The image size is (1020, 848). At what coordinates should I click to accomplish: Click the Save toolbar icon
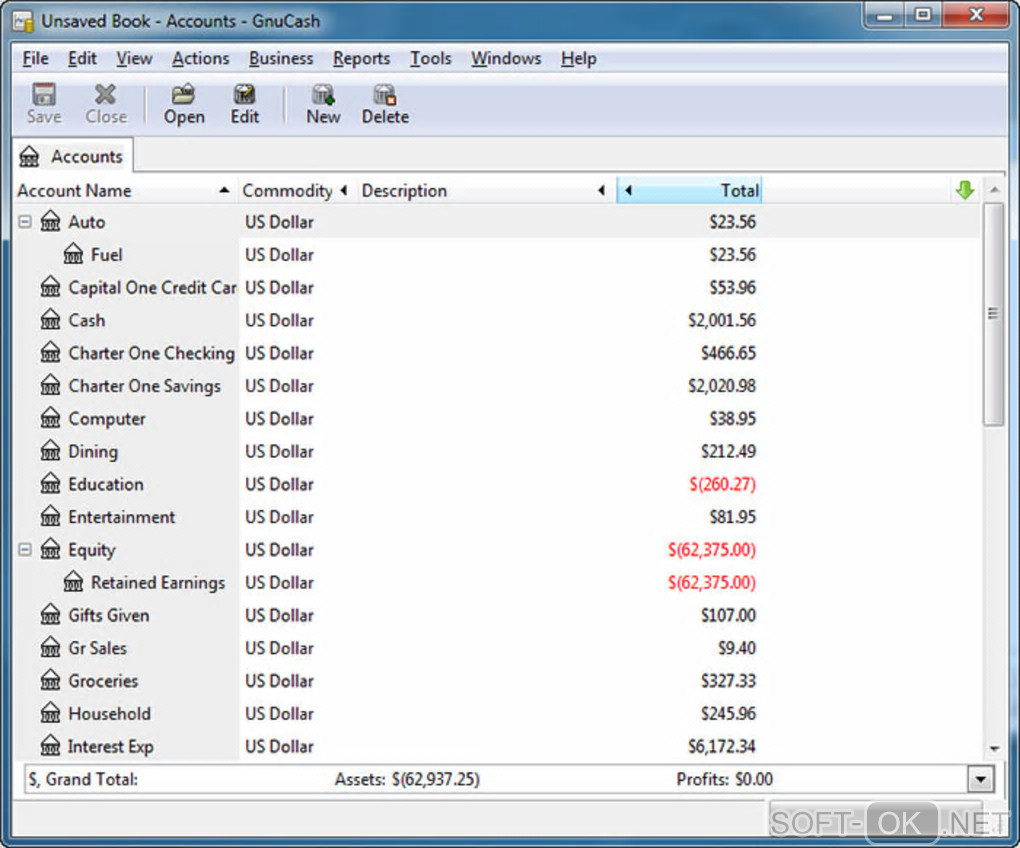coord(44,95)
